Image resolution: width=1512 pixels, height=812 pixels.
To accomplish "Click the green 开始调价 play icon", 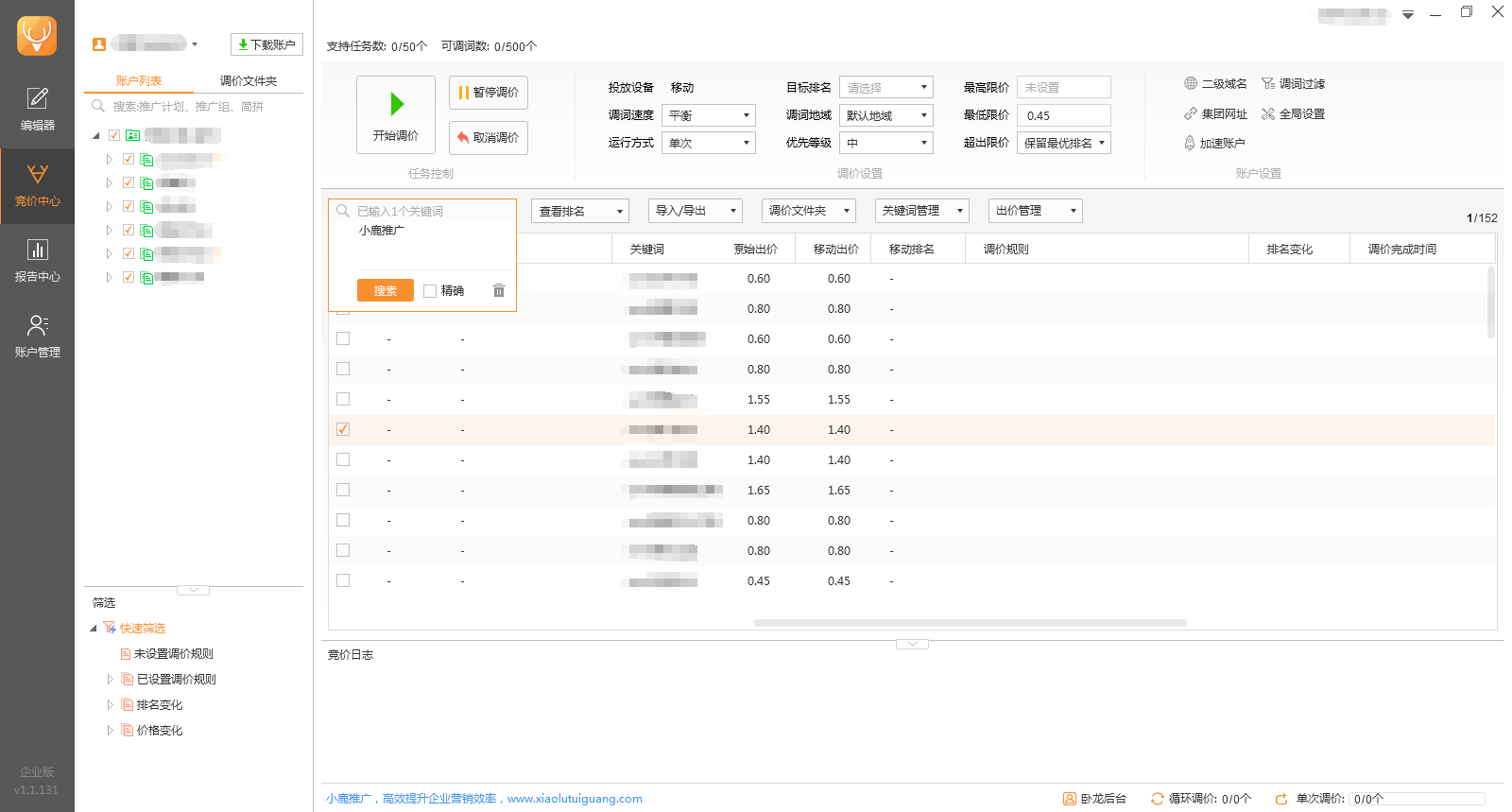I will 397,103.
